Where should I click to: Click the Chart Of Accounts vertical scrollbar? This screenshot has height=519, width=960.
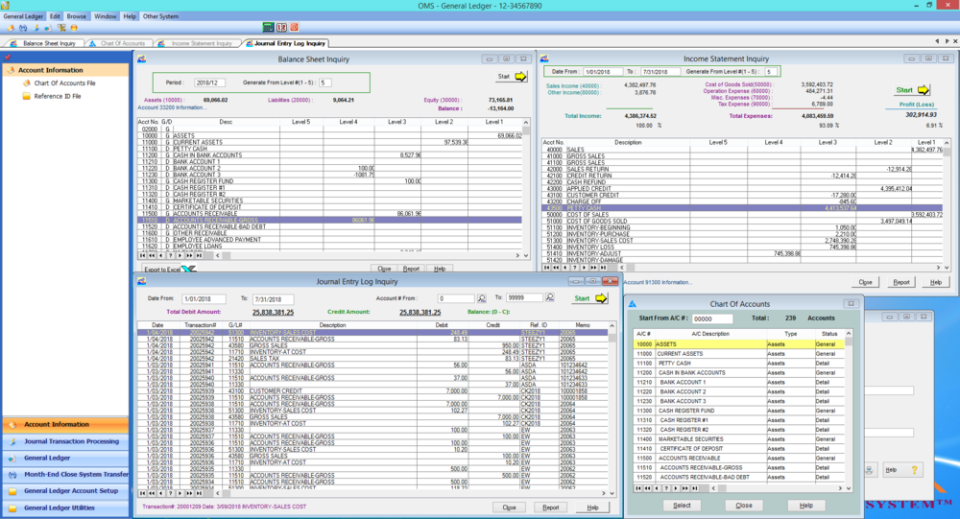(x=849, y=410)
